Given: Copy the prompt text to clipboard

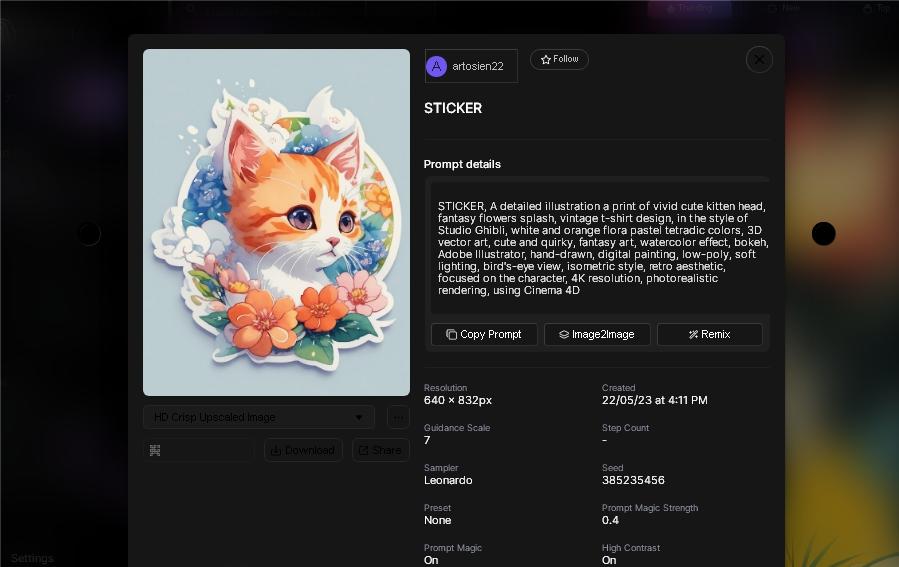Looking at the screenshot, I should click(x=484, y=334).
